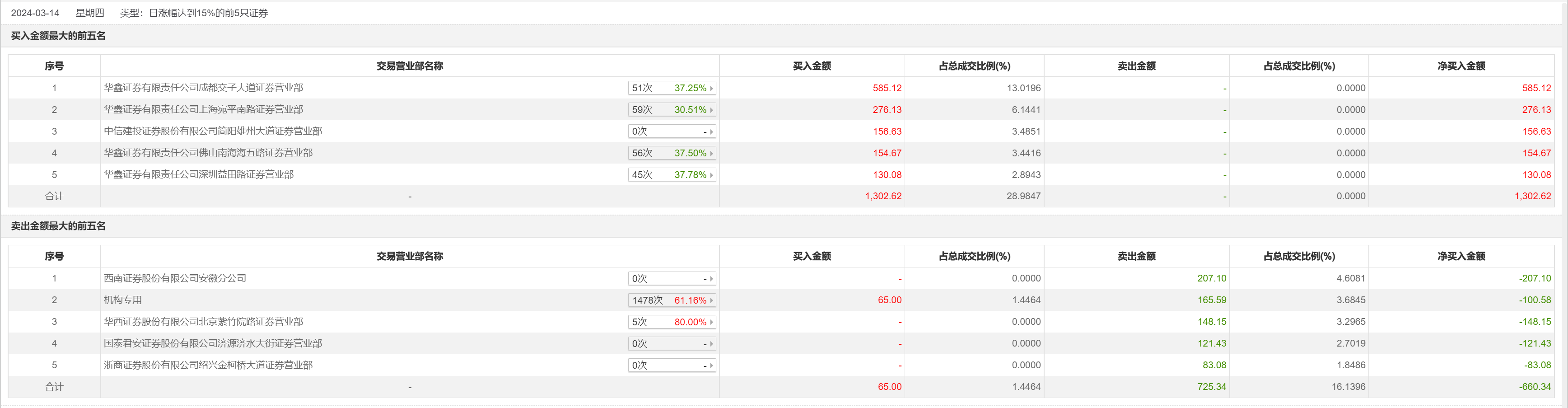Expand the 0次 stats box for 浙商证券绍兴金柯桥大道
Screen dimensions: 1568x408
[672, 366]
